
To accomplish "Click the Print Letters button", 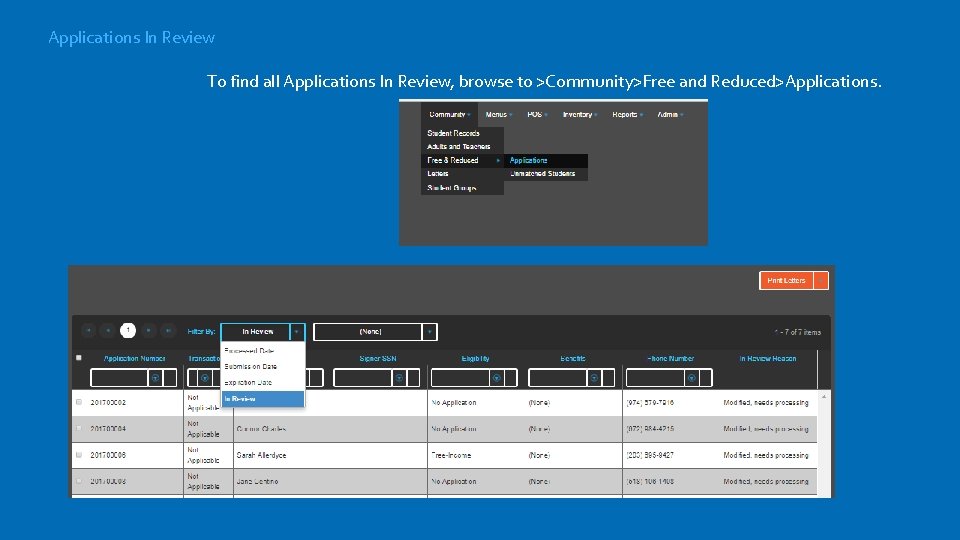I will click(786, 280).
